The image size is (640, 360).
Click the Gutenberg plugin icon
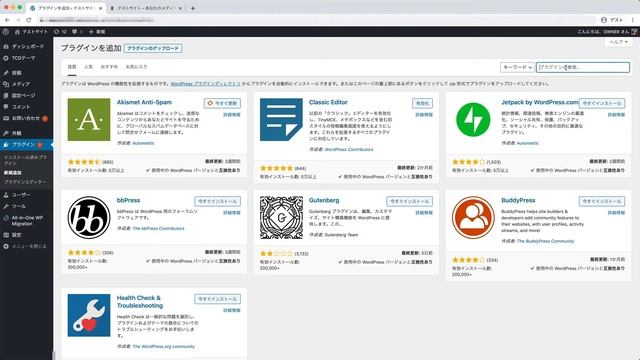281,218
